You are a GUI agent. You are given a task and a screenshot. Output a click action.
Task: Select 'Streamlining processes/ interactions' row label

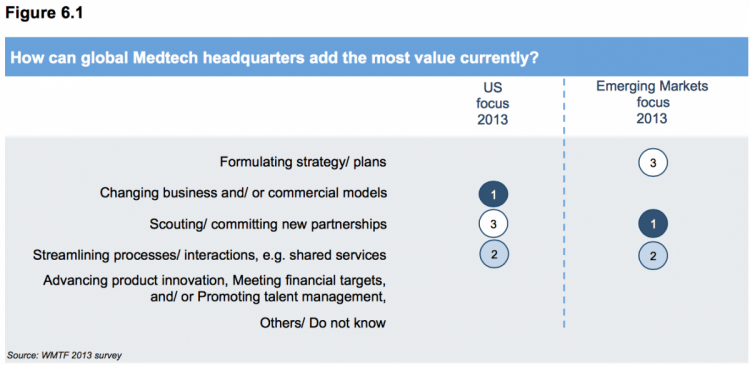point(210,255)
